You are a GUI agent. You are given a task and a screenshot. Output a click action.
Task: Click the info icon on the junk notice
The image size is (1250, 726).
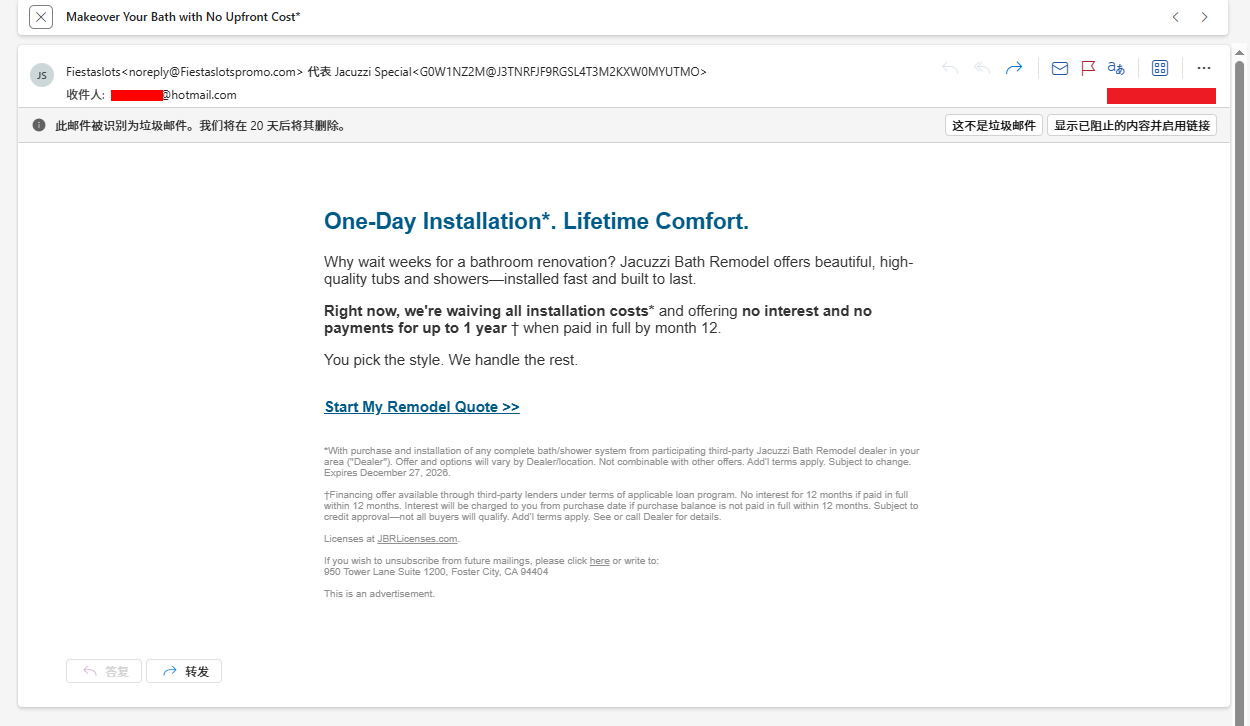39,125
